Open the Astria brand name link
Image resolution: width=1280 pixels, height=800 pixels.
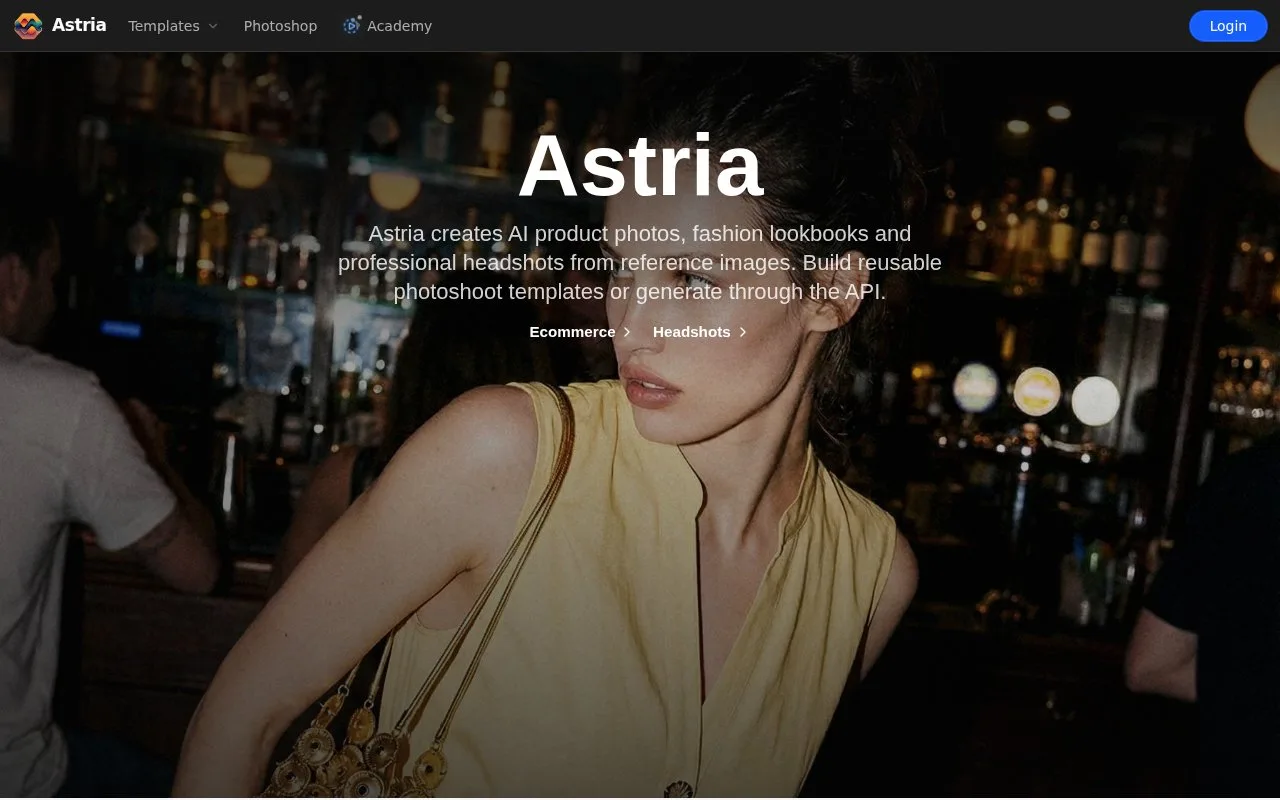pos(79,25)
